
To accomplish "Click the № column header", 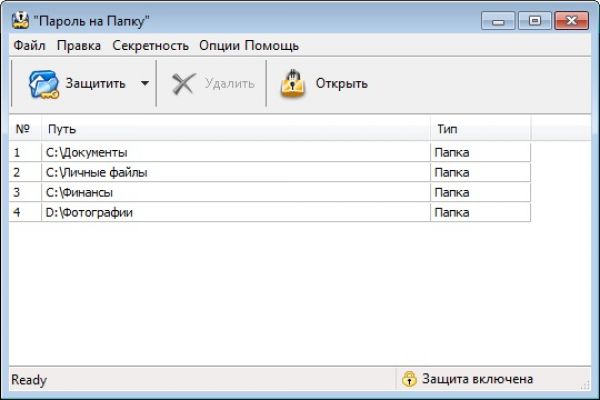I will 25,130.
